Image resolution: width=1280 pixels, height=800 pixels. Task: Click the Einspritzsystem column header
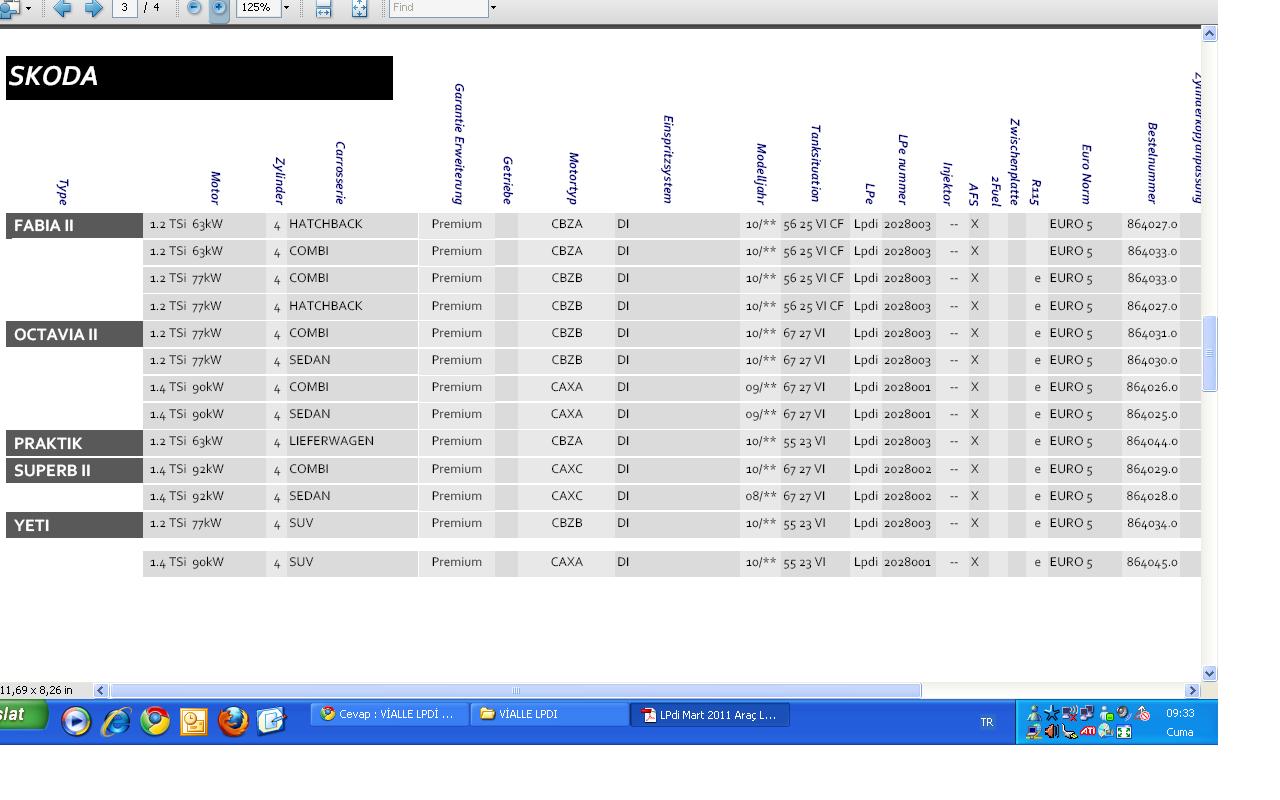pyautogui.click(x=668, y=160)
